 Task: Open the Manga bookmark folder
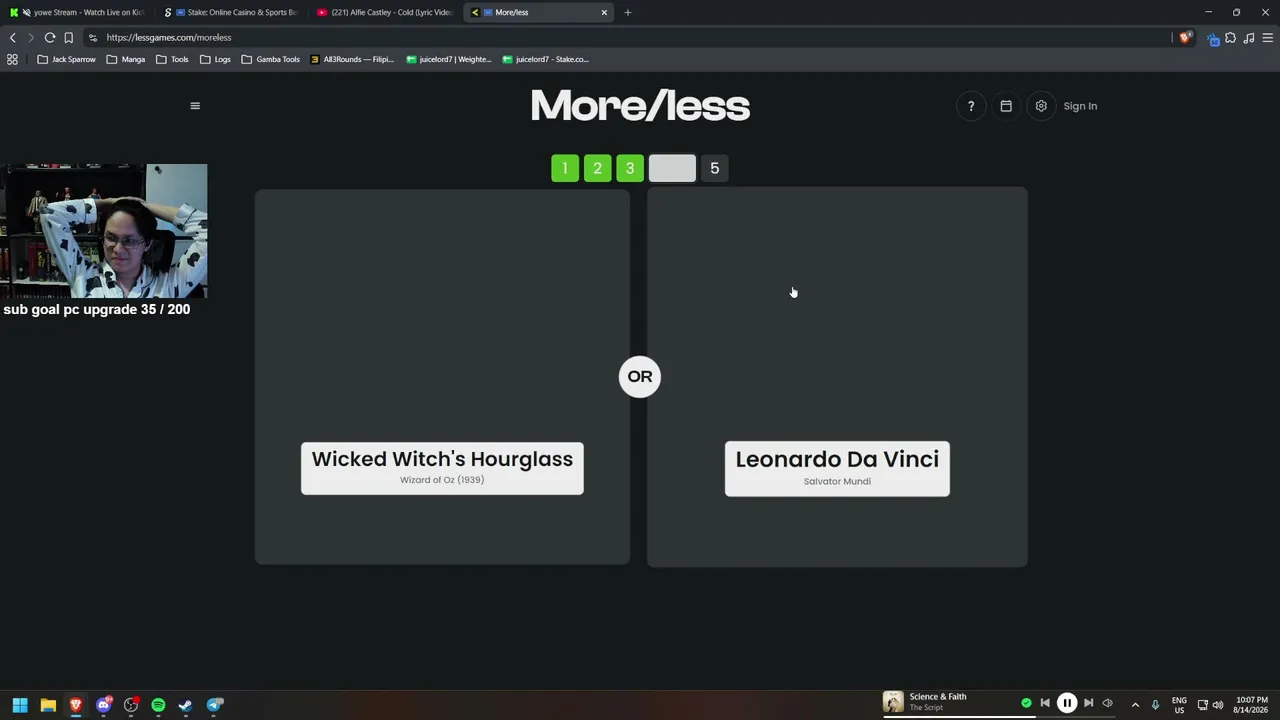click(x=126, y=59)
